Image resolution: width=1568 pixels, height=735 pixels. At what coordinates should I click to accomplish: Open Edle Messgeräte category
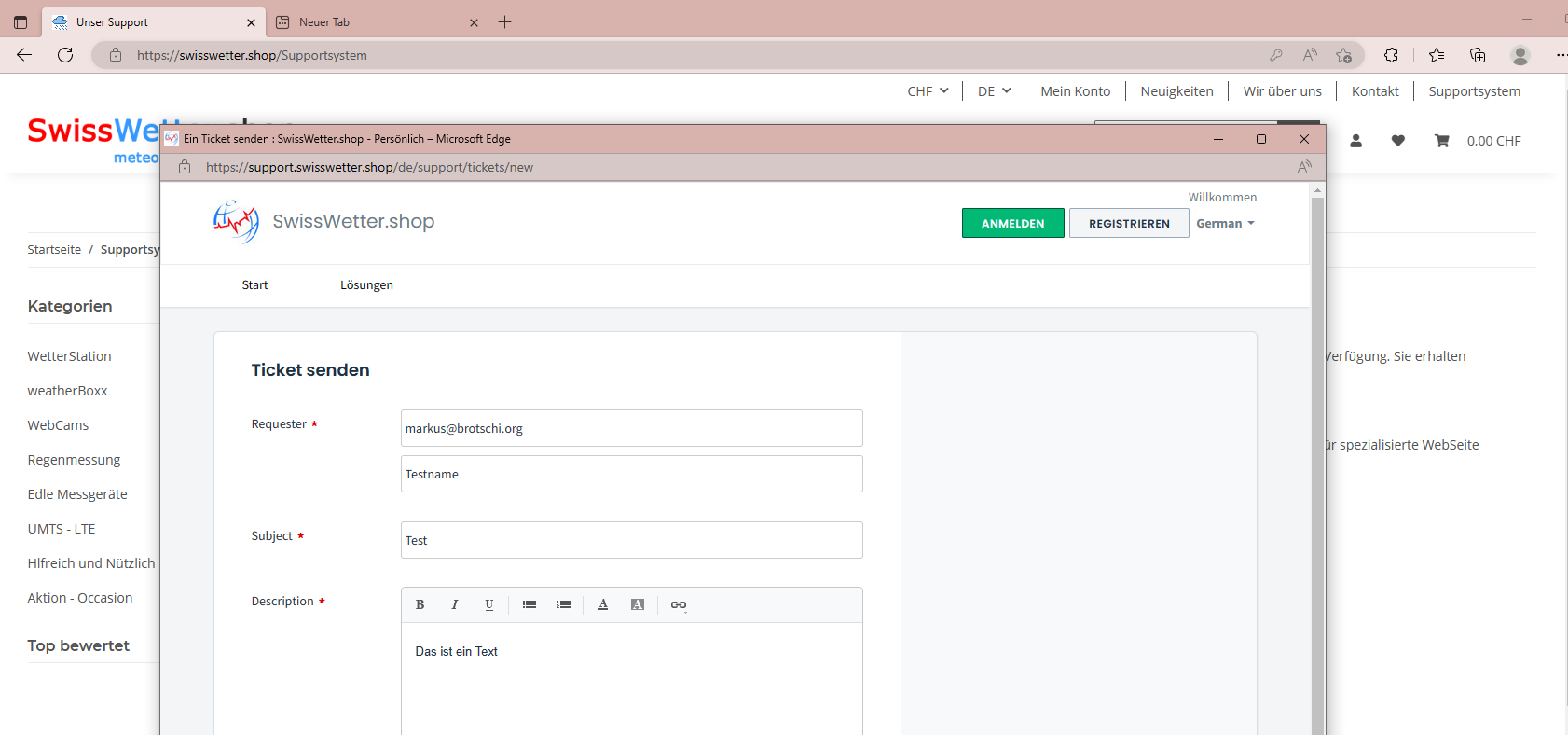[77, 494]
